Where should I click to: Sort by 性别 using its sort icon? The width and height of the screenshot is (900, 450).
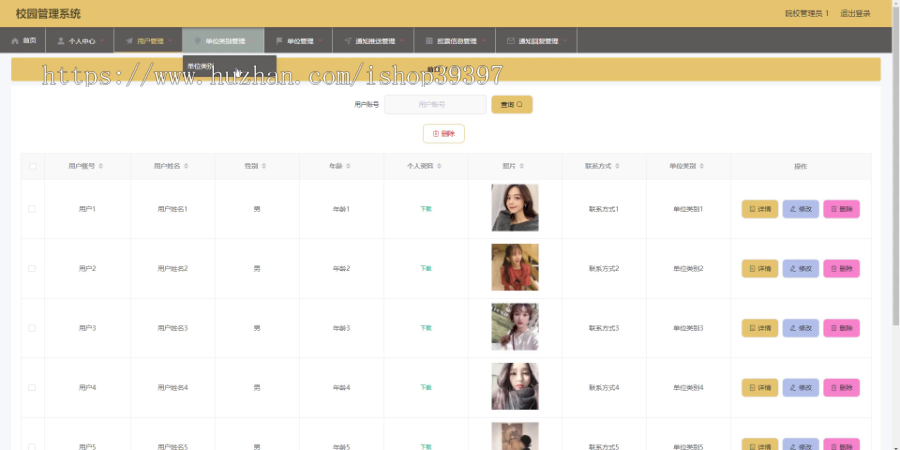(x=263, y=166)
